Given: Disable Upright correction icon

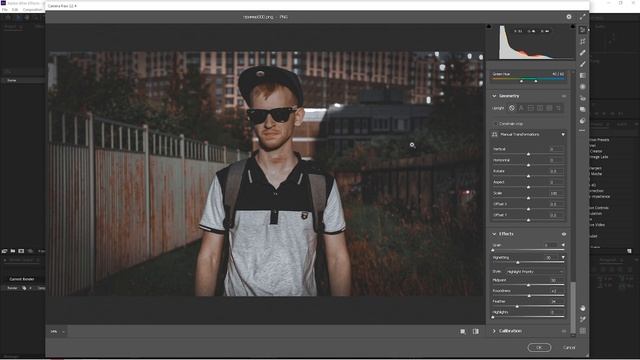Looking at the screenshot, I should [512, 108].
